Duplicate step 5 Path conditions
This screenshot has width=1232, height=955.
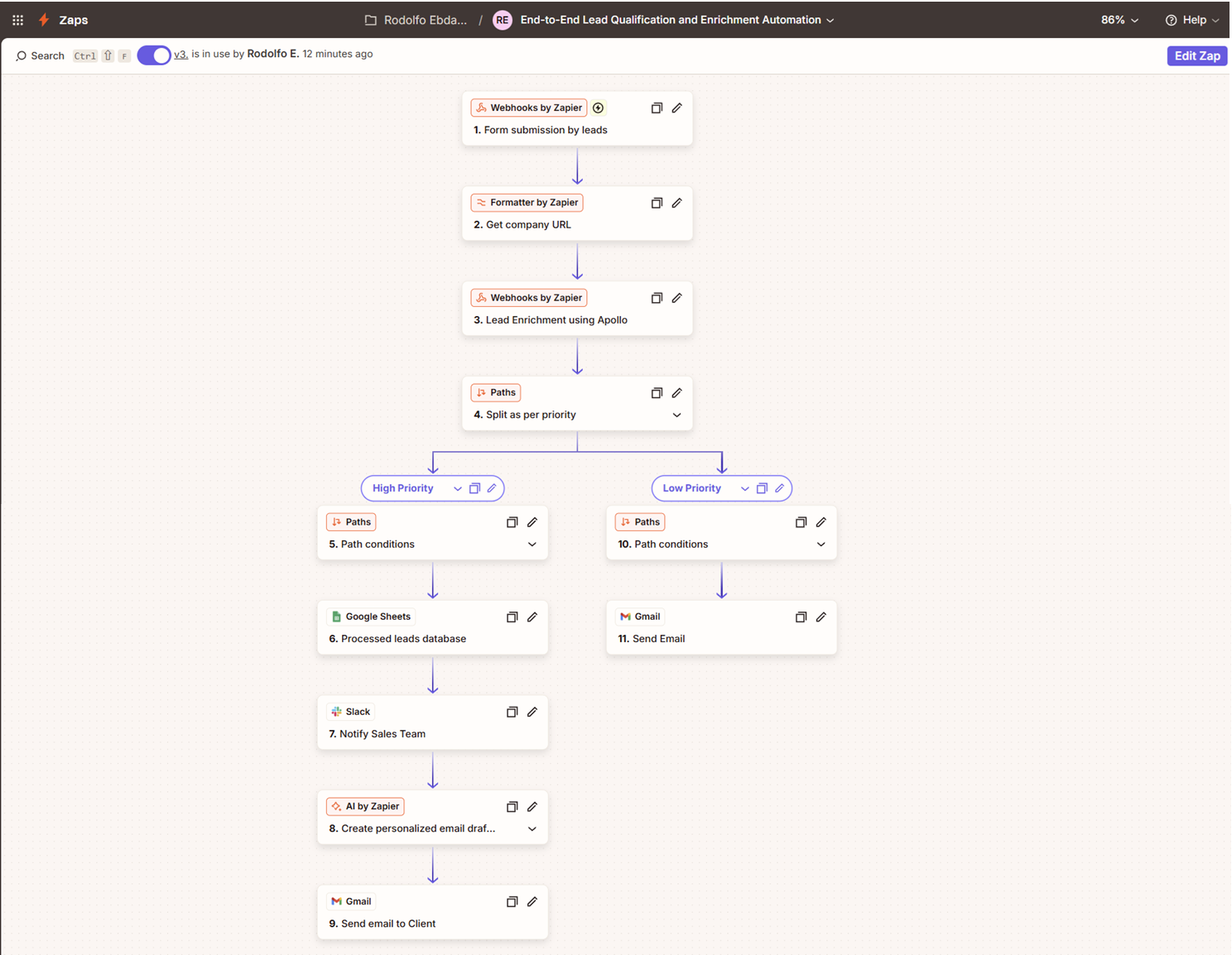coord(512,522)
